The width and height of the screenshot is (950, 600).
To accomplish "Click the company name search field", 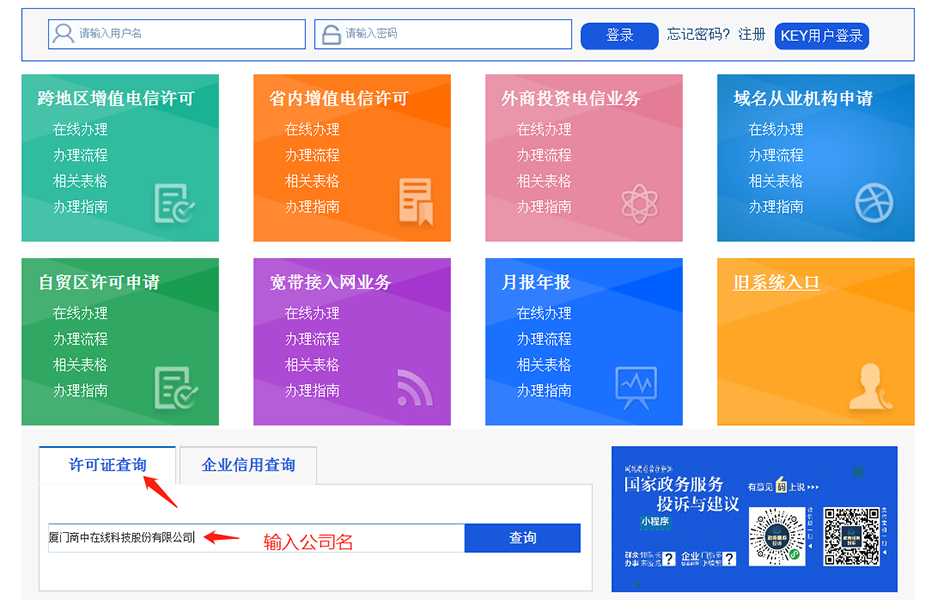I will (256, 538).
